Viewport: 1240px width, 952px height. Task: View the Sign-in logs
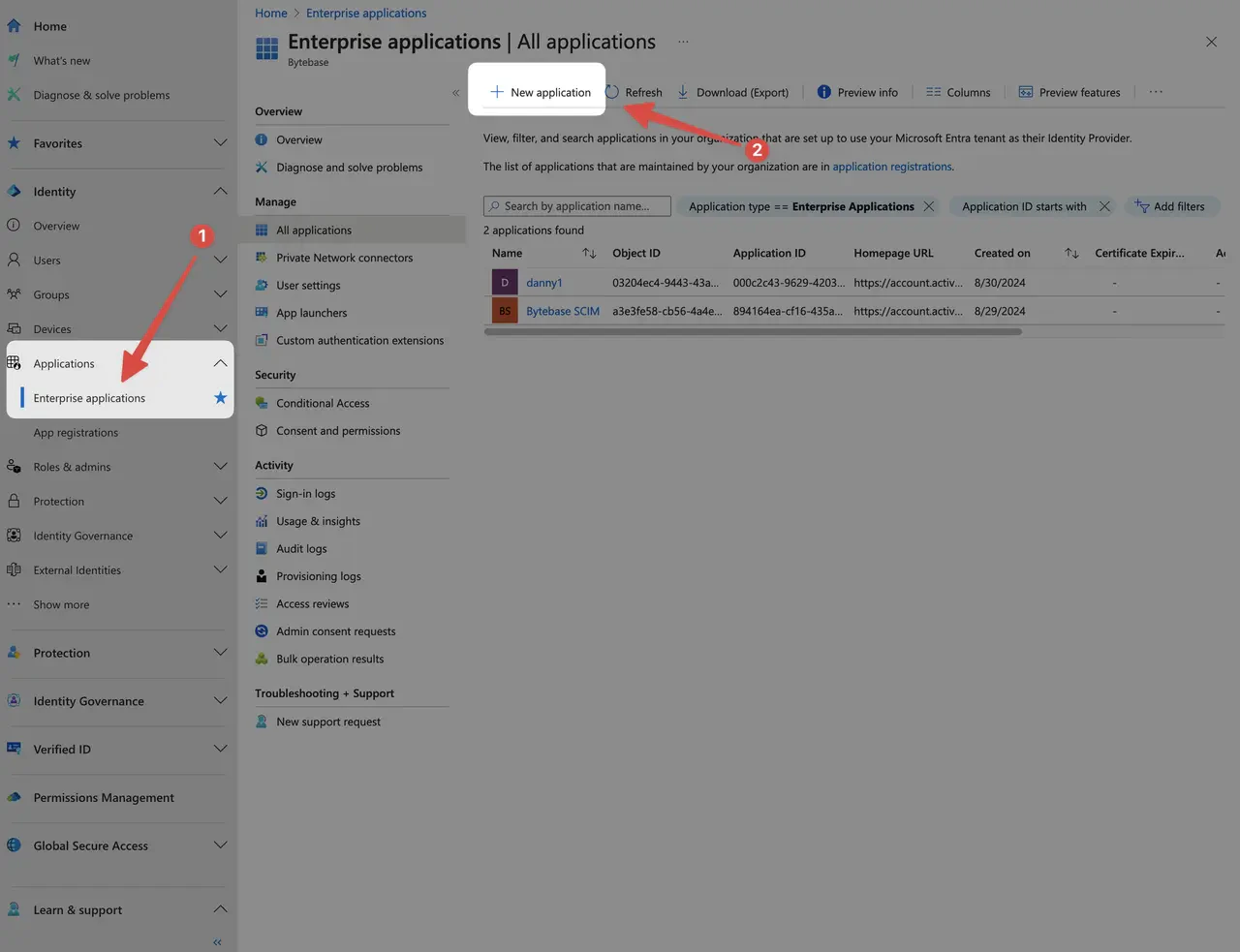tap(307, 493)
